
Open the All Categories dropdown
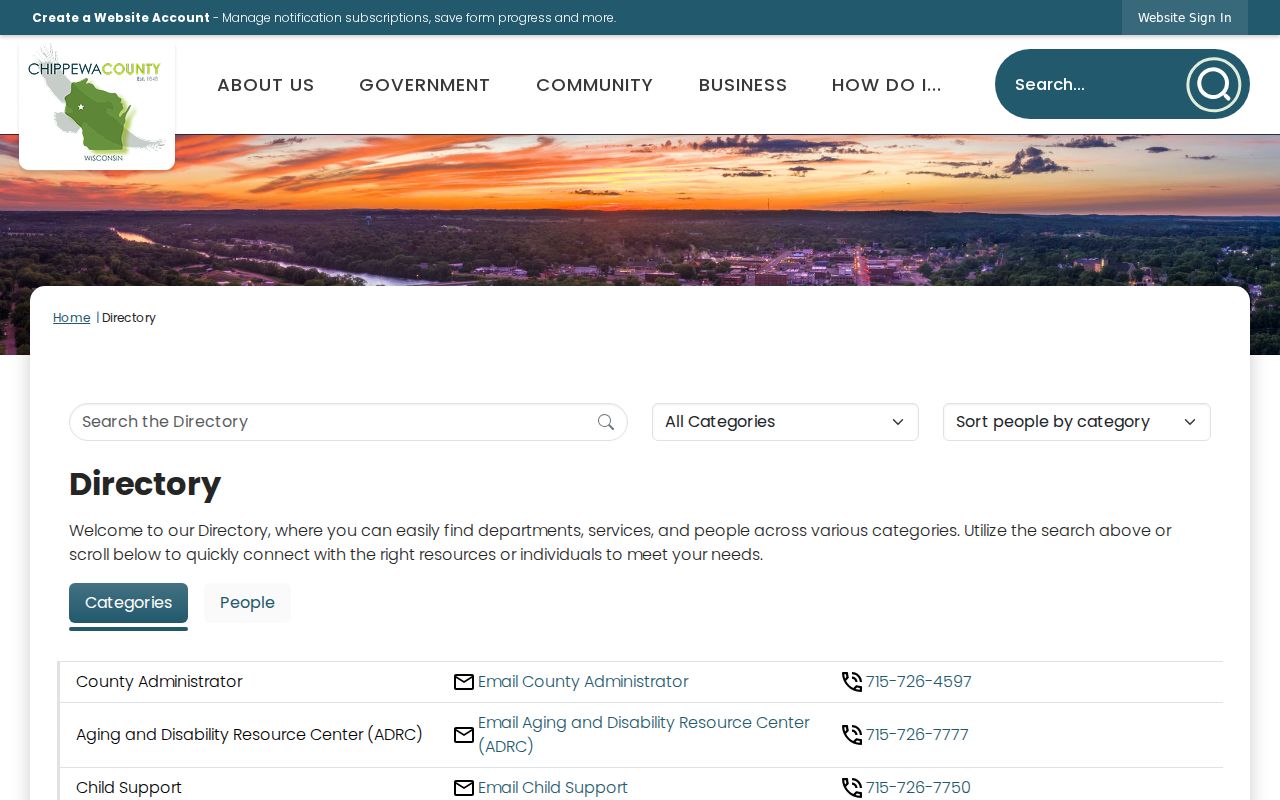point(785,422)
